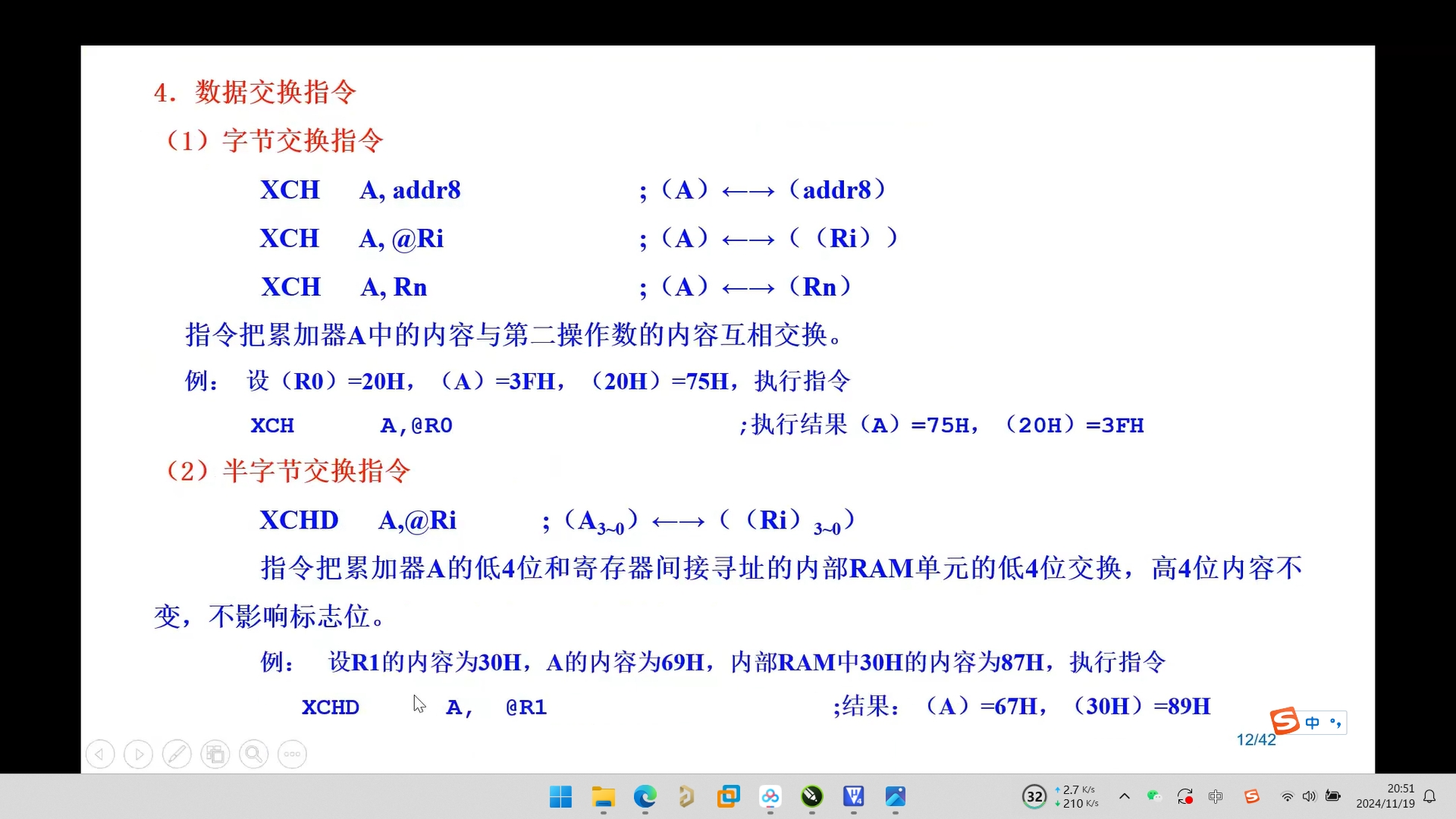The width and height of the screenshot is (1456, 819).
Task: Show all slides overview icon
Action: coord(215,755)
